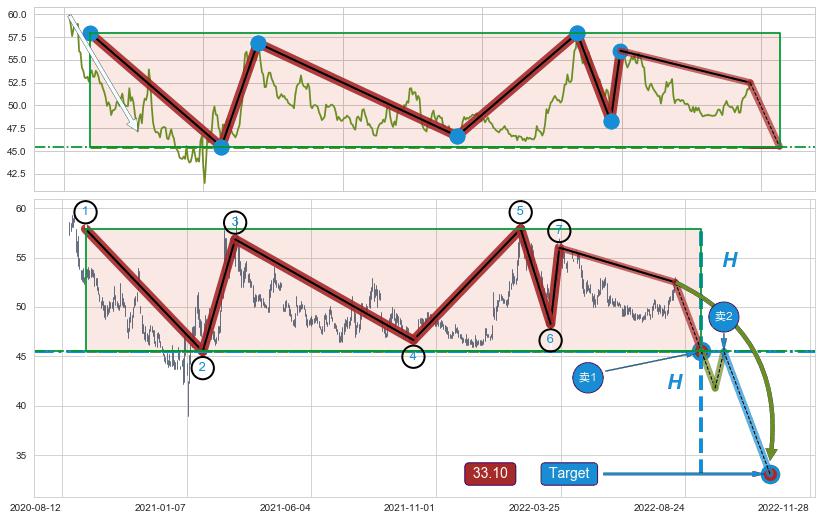Click circled number 5 peak marker

coord(520,211)
